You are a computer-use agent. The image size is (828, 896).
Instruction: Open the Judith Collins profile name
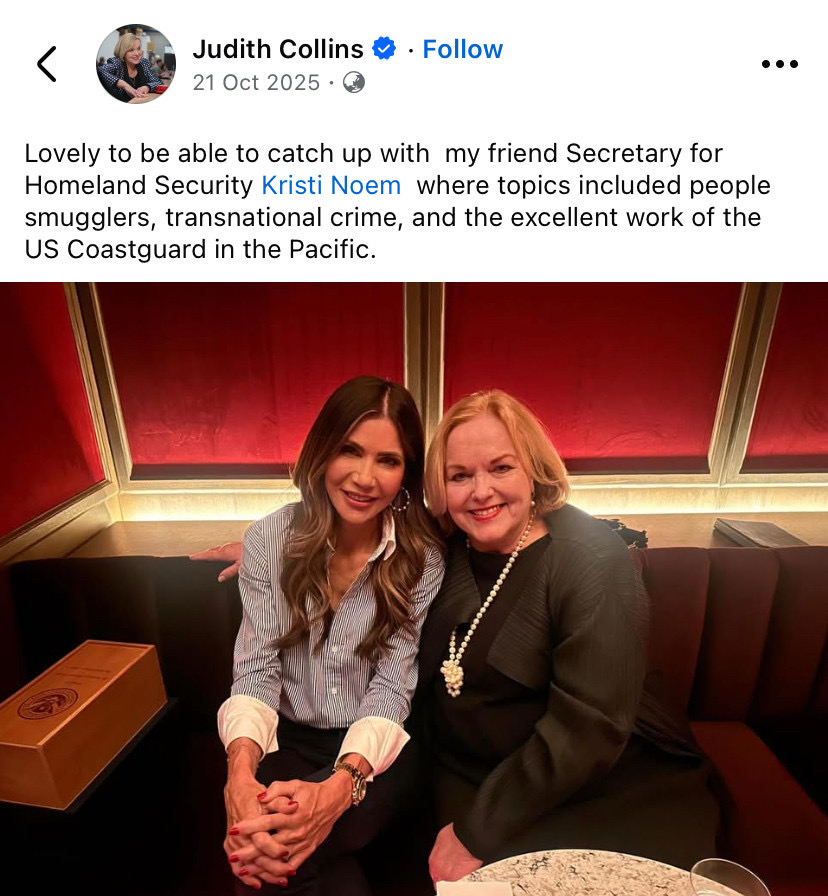pos(278,49)
